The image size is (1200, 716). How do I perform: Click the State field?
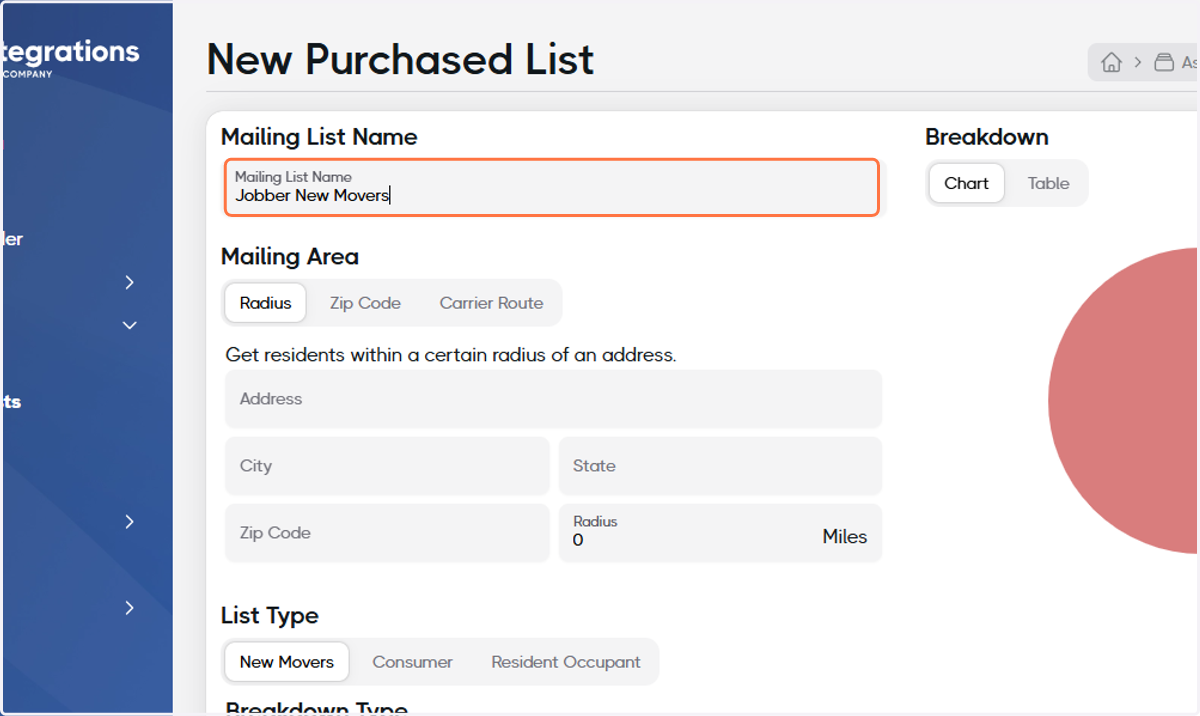tap(720, 466)
